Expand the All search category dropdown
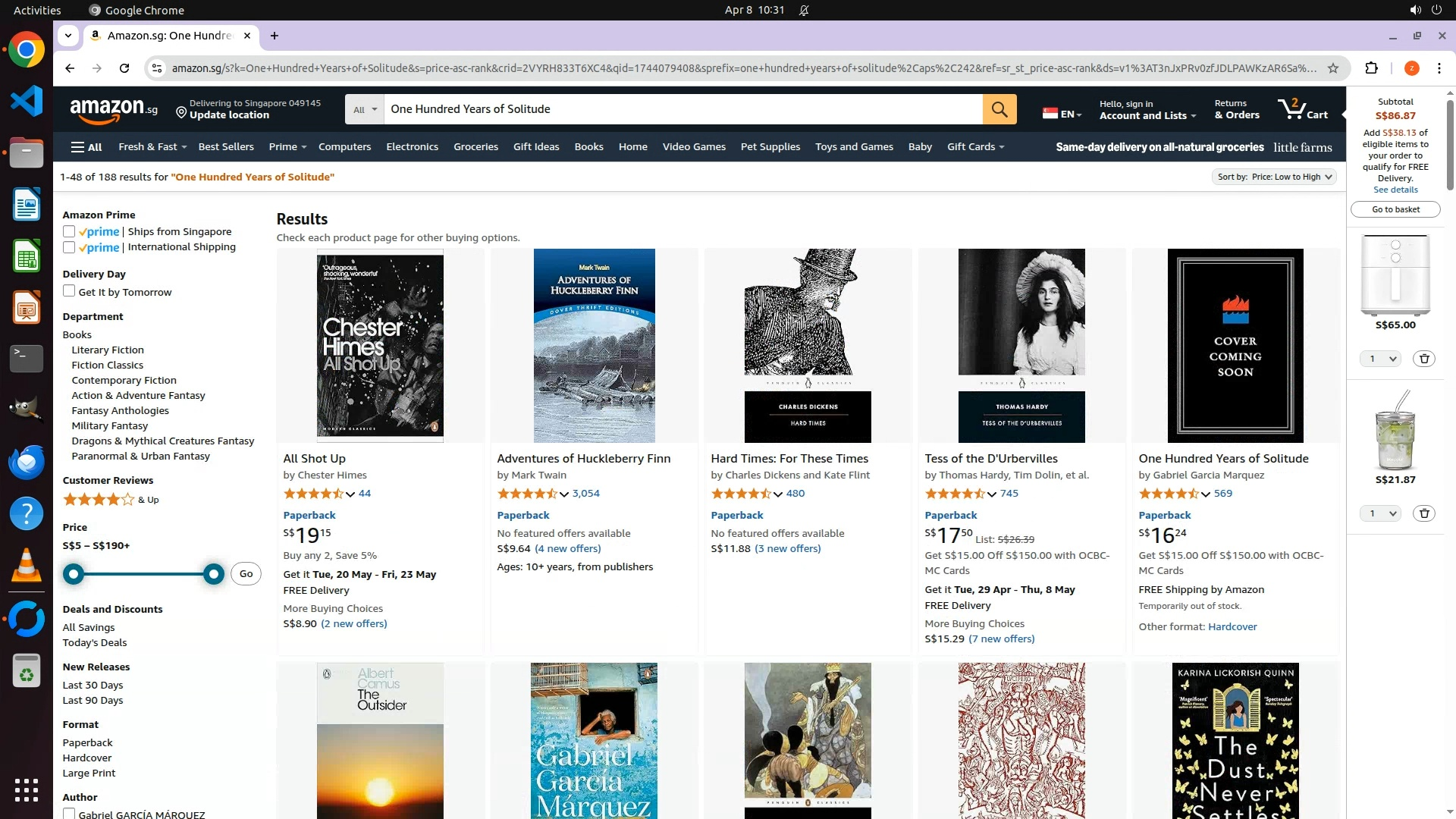The image size is (1456, 819). pos(364,109)
